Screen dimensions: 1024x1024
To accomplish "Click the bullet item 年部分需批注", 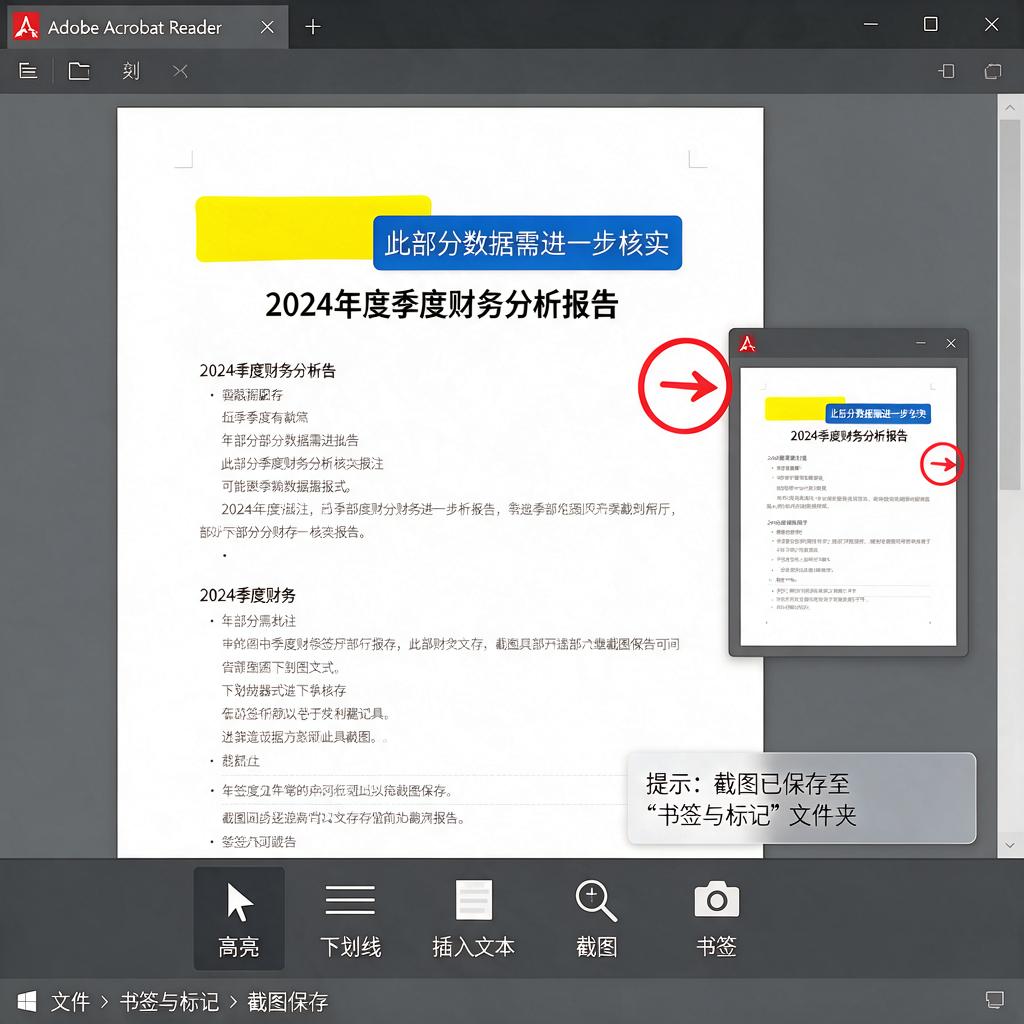I will (259, 620).
